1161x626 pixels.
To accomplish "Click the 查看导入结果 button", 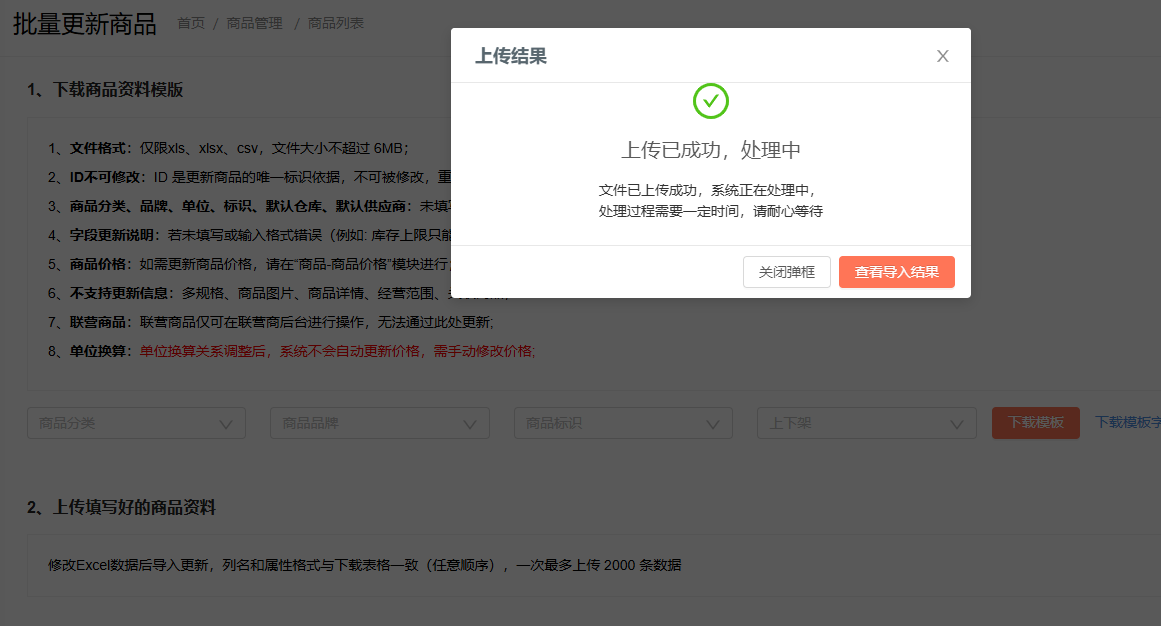I will point(897,272).
